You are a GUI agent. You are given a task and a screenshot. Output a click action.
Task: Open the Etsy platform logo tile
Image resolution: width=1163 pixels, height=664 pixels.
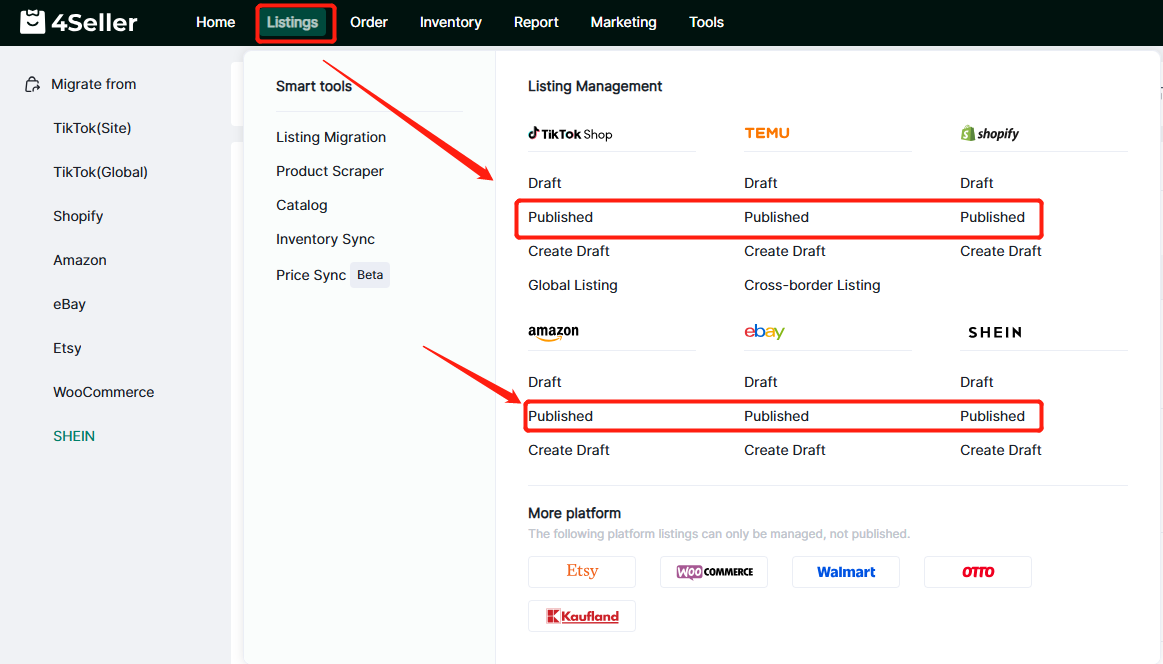(x=581, y=572)
